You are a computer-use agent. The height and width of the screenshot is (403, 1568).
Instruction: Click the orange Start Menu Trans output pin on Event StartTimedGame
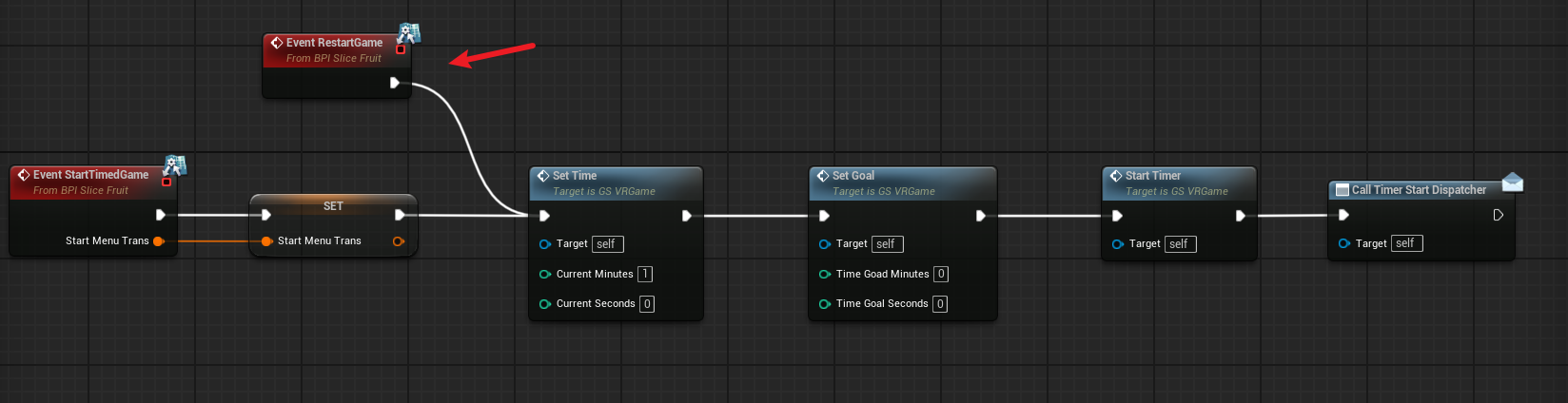[158, 241]
